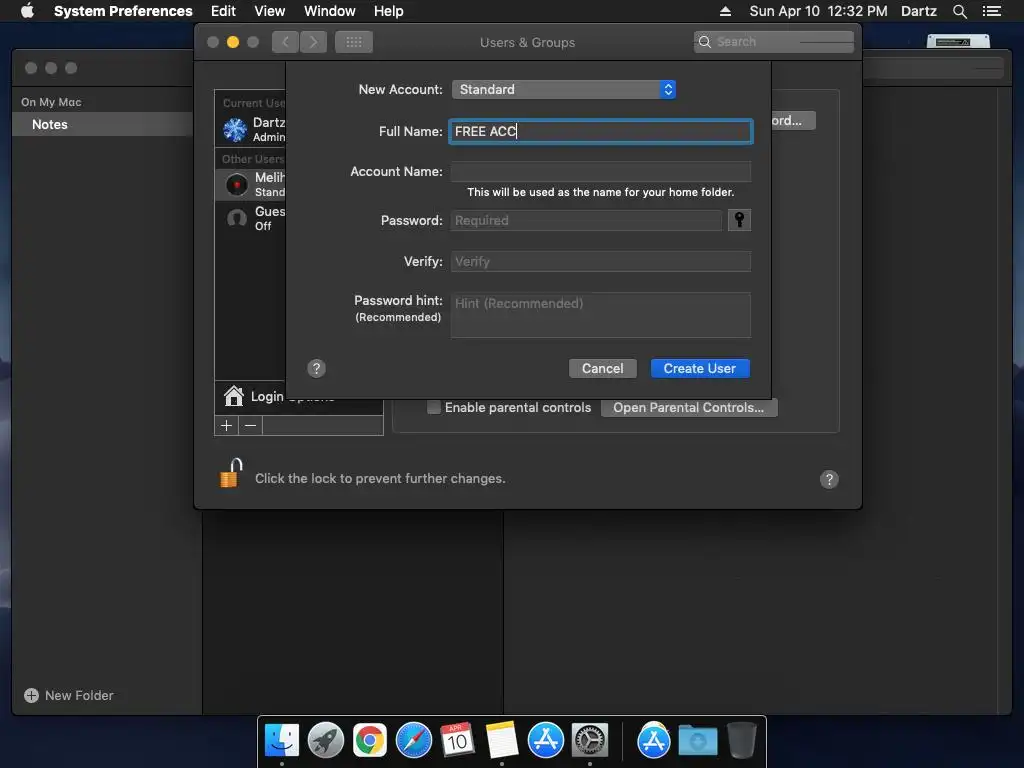1024x768 pixels.
Task: Go back in System Preferences
Action: pos(285,42)
